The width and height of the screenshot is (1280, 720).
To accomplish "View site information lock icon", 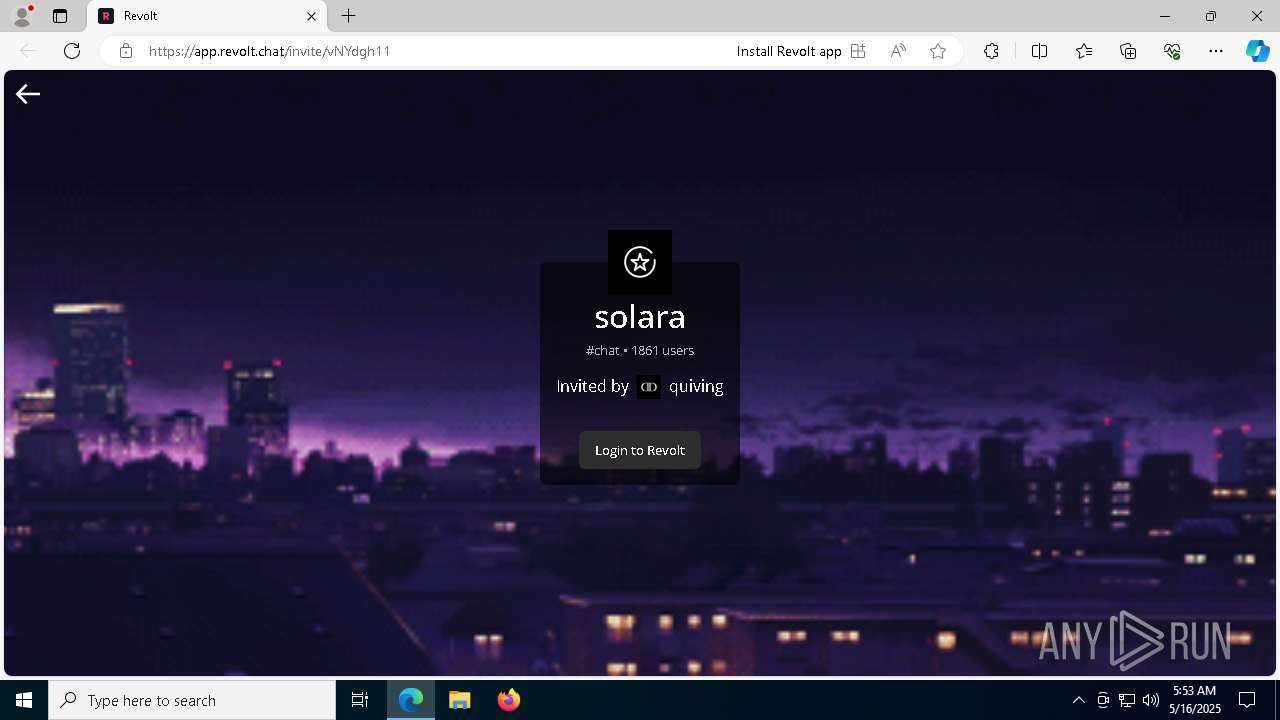I will [x=126, y=51].
